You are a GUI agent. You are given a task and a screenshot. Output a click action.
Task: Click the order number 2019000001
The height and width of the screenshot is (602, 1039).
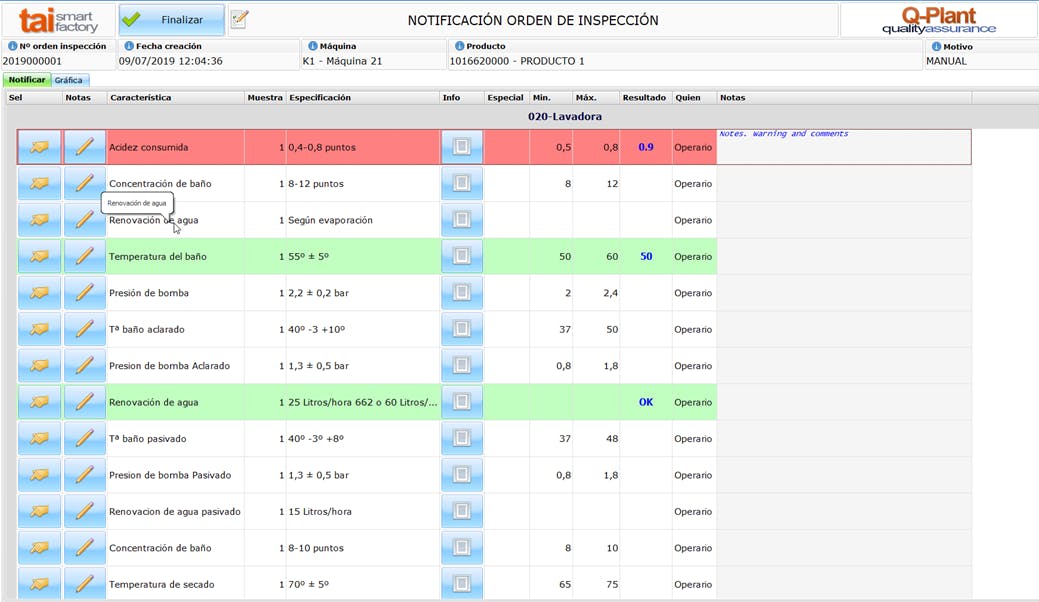32,61
